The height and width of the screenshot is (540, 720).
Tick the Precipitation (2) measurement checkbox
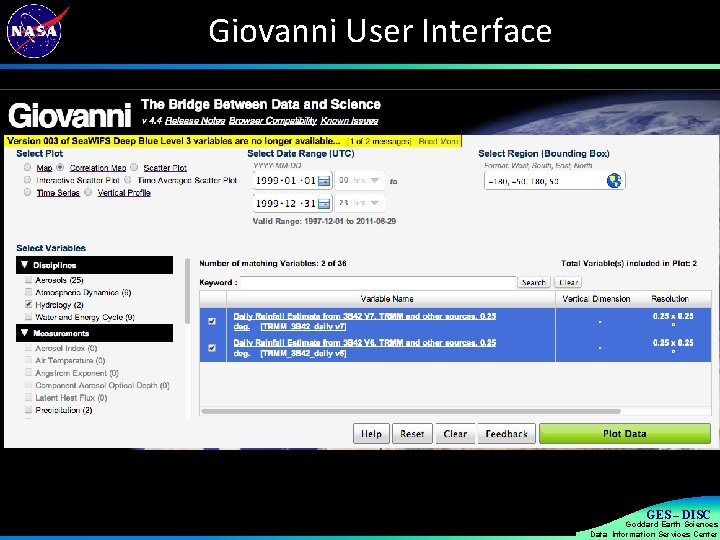[28, 410]
